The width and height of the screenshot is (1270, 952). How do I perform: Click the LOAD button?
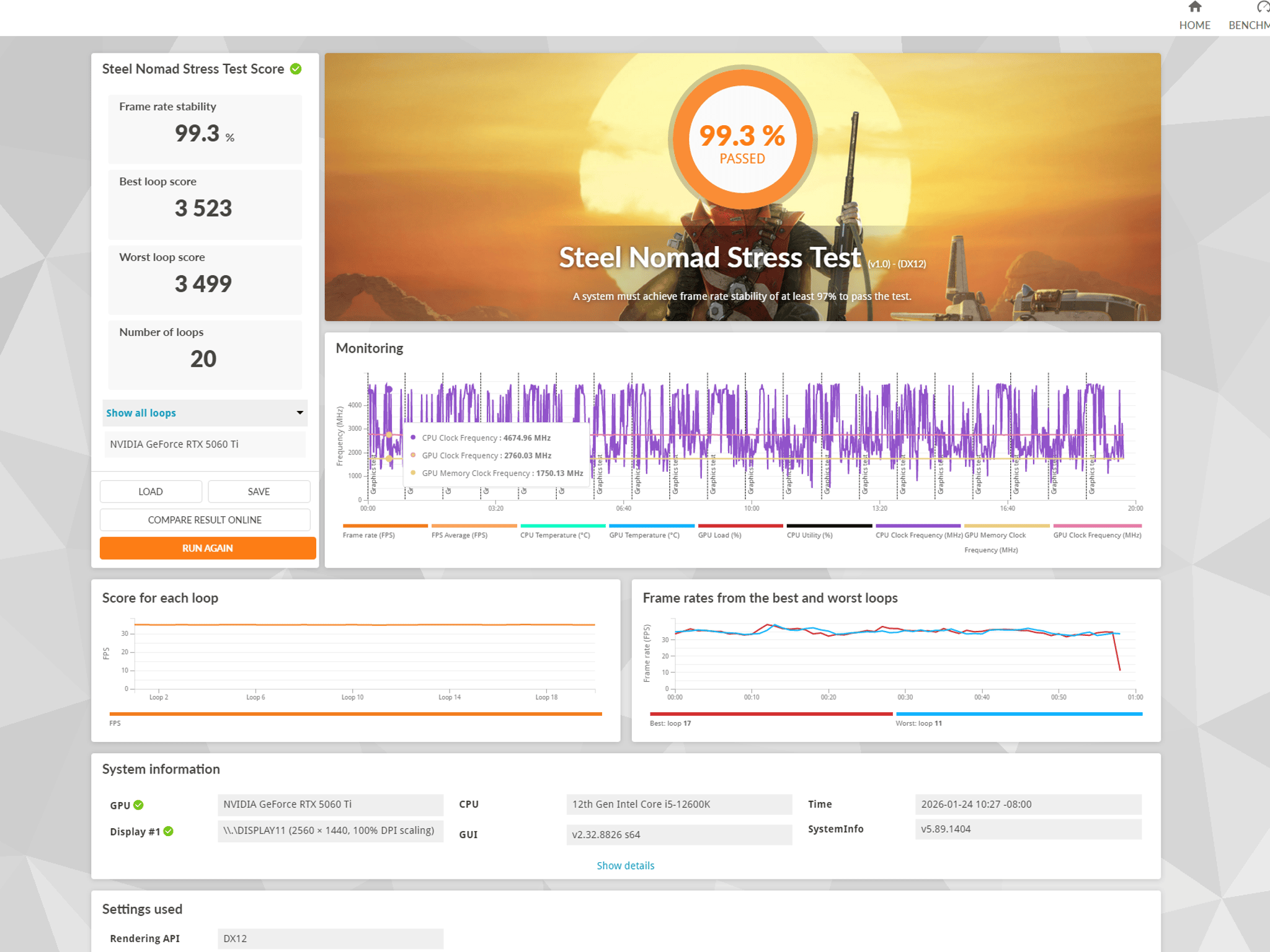pyautogui.click(x=151, y=491)
